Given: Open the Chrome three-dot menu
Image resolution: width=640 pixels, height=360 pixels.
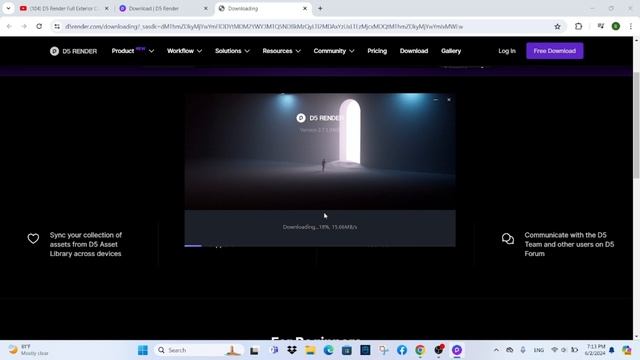Looking at the screenshot, I should (x=631, y=26).
